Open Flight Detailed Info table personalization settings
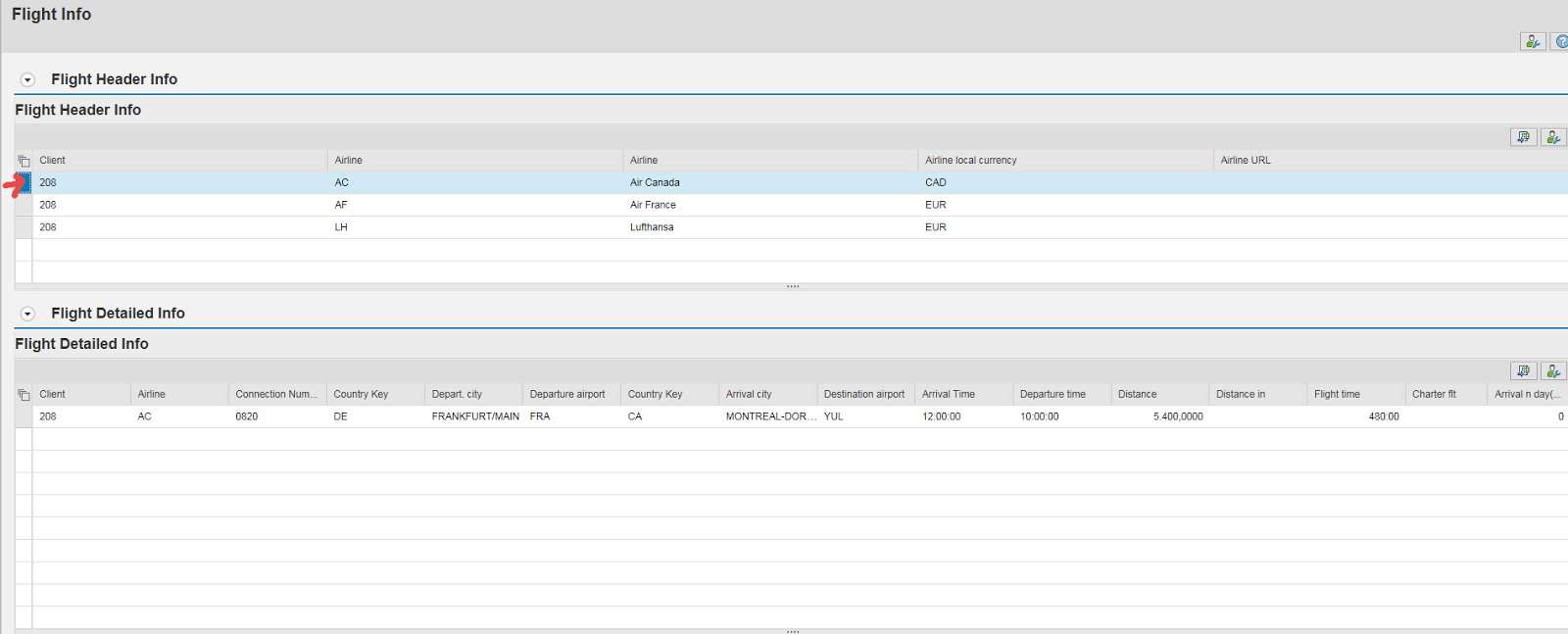Screen dimensions: 1568x634 tap(1553, 371)
